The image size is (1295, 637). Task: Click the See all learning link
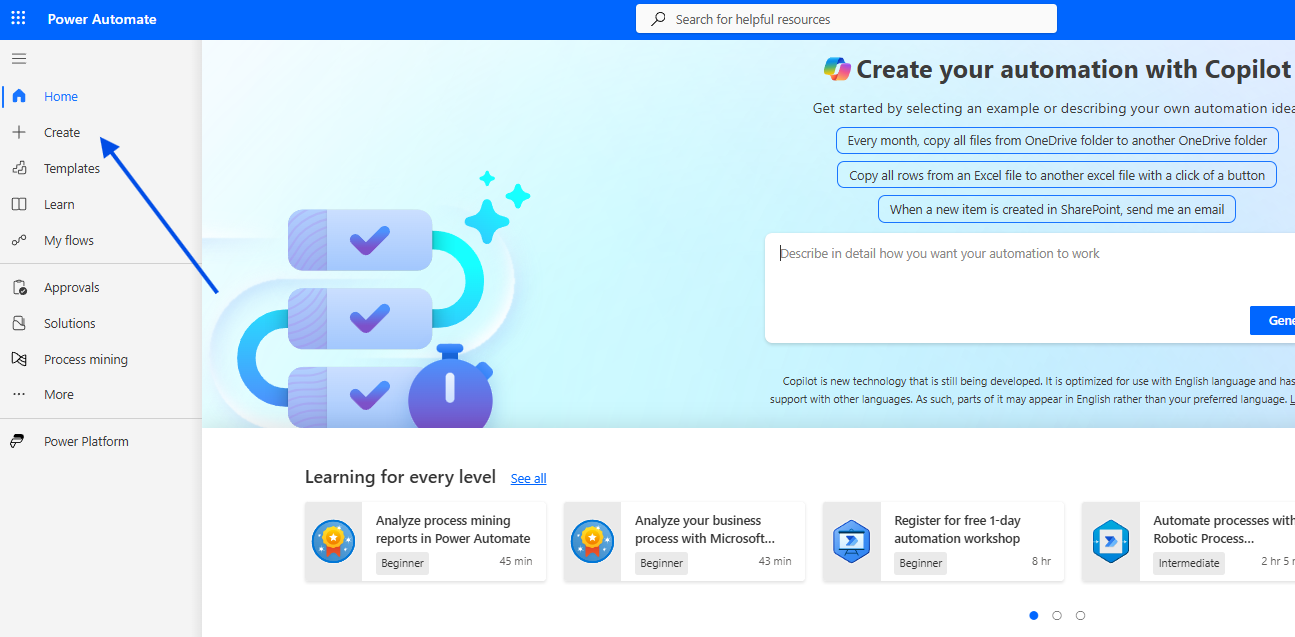(x=528, y=479)
